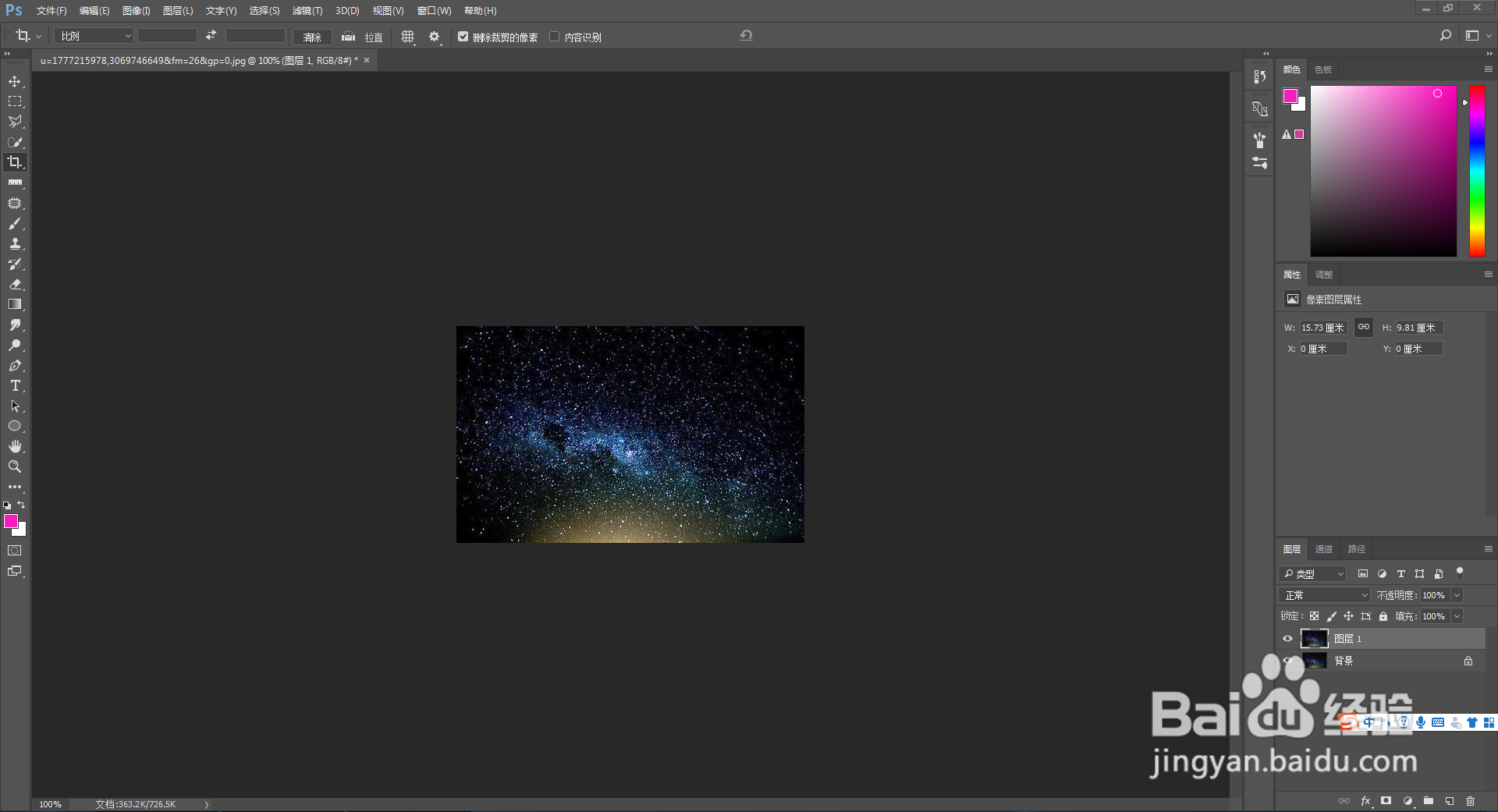
Task: Select the Rectangular Marquee tool
Action: 15,101
